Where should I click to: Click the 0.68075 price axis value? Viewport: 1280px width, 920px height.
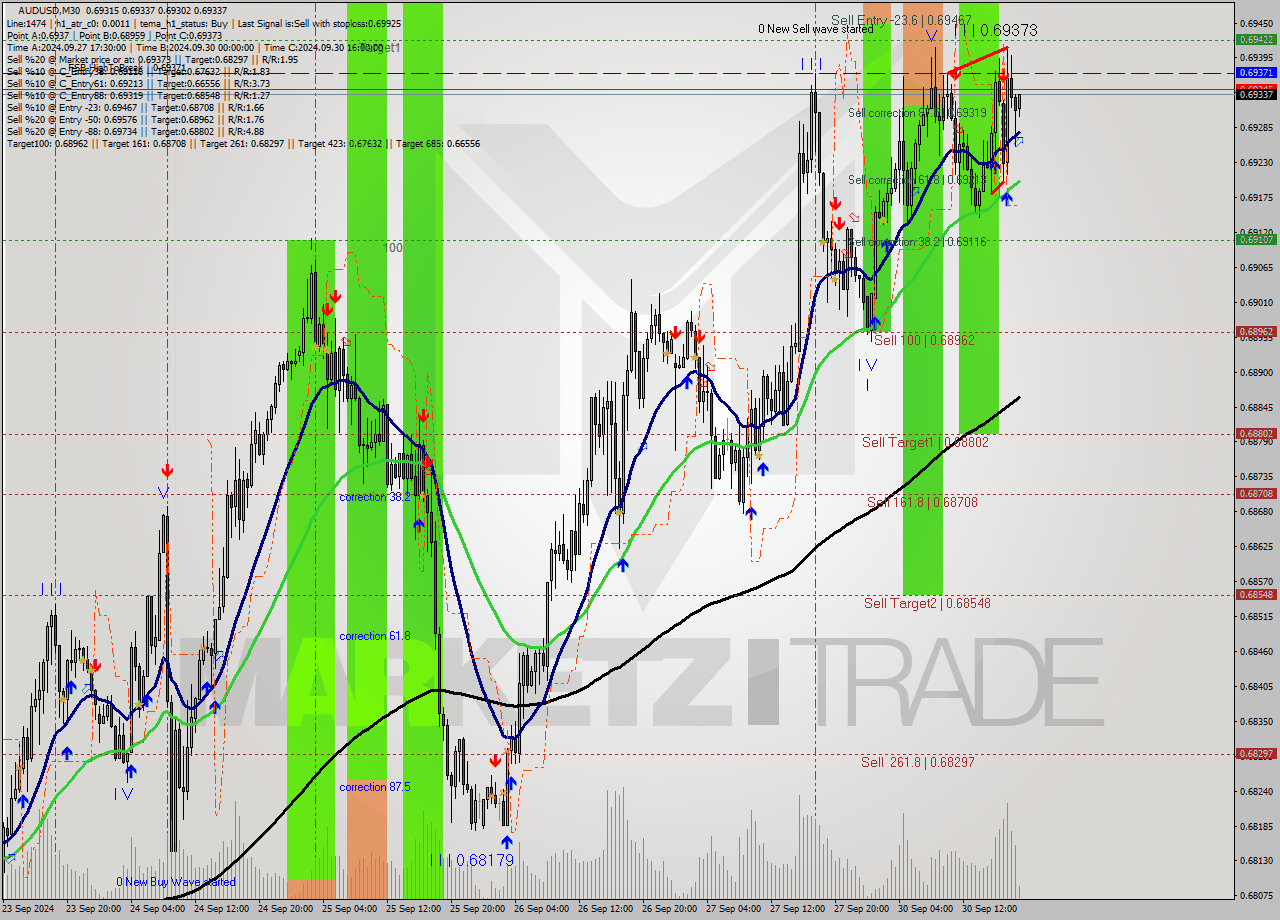[x=1256, y=896]
